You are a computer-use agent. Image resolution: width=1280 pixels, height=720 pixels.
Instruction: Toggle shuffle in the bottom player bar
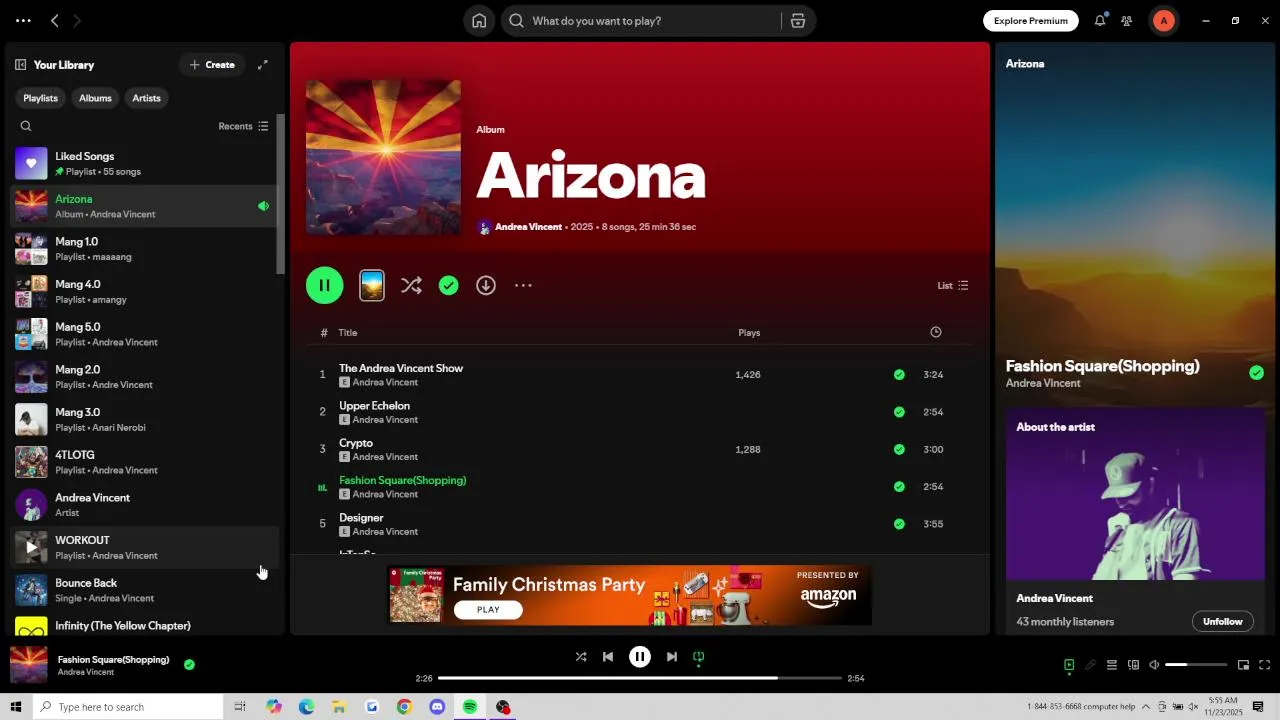coord(581,657)
